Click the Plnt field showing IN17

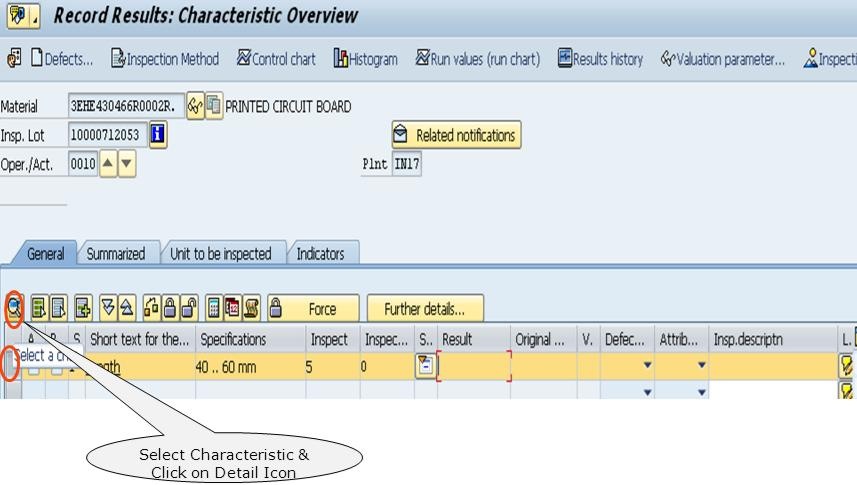click(407, 163)
